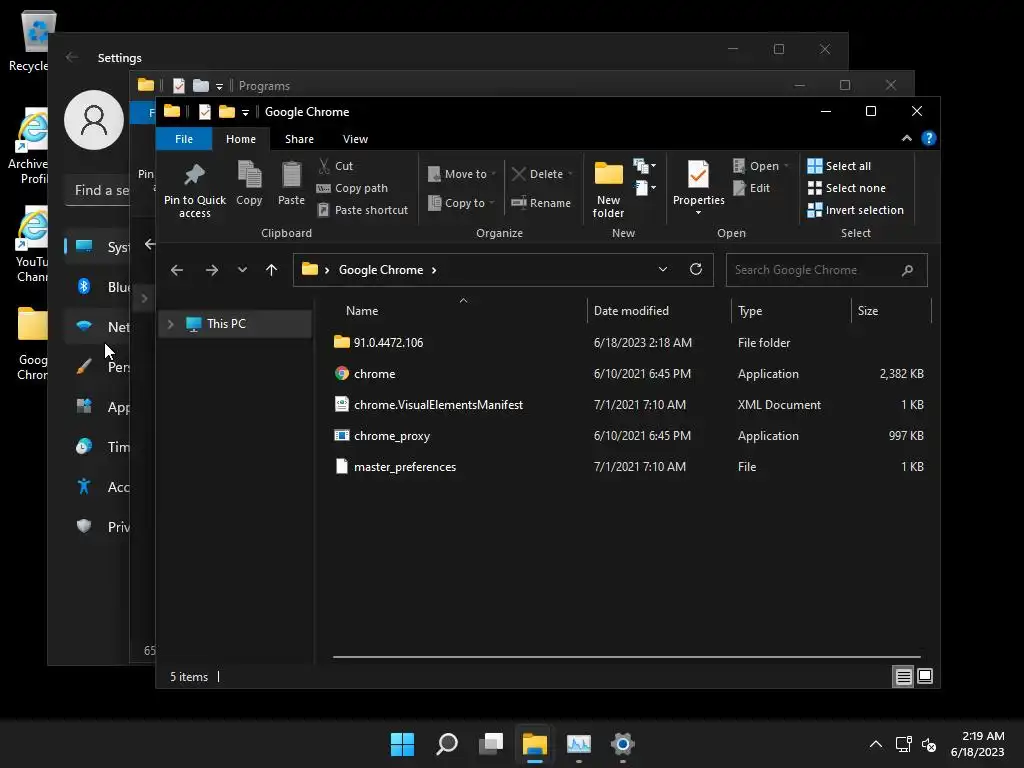Viewport: 1024px width, 768px height.
Task: Open the New item dropdown icon
Action: 645,166
